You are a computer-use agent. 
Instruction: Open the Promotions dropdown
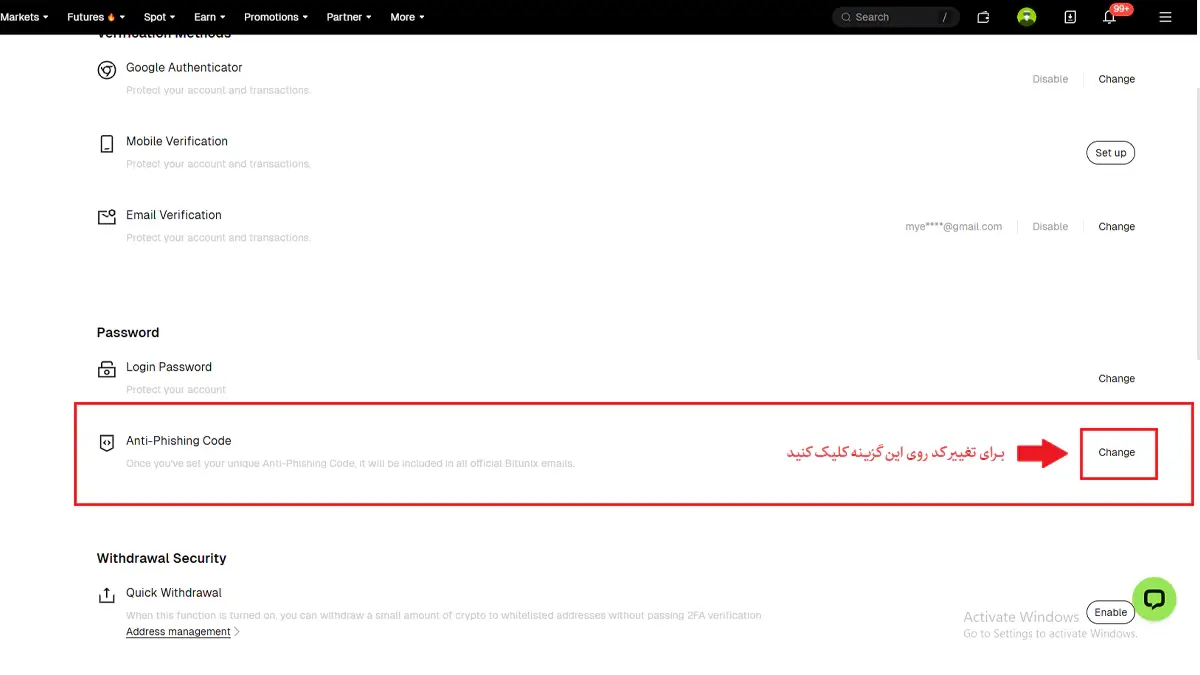(x=276, y=17)
